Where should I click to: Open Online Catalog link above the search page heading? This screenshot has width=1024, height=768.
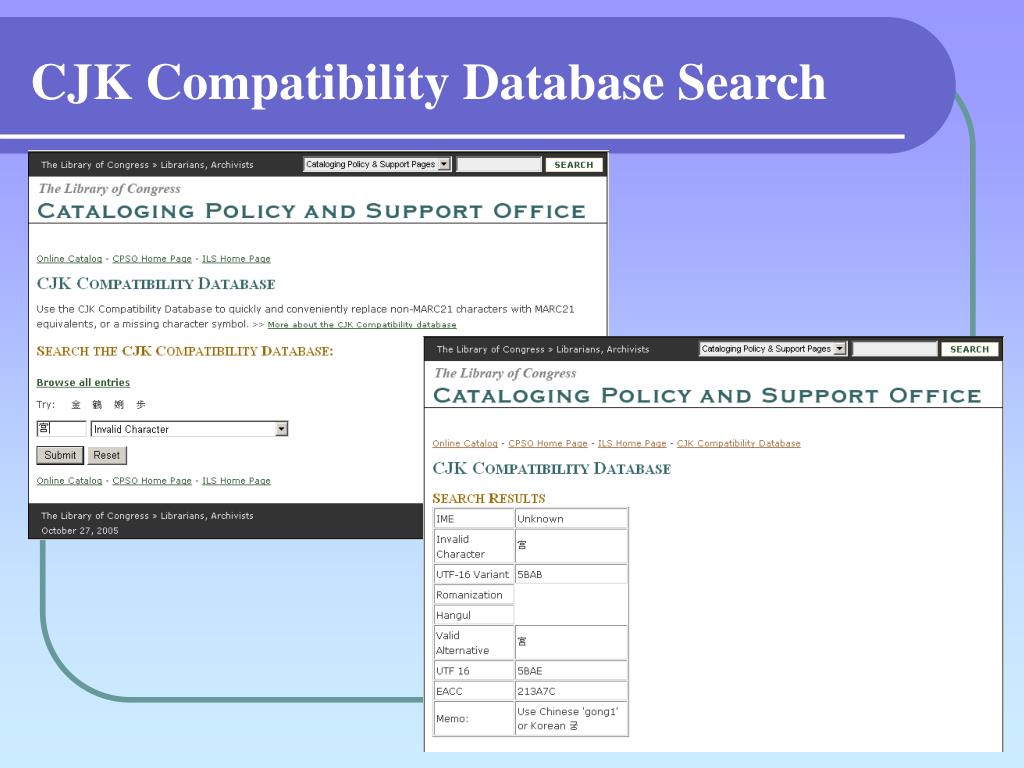(x=69, y=259)
